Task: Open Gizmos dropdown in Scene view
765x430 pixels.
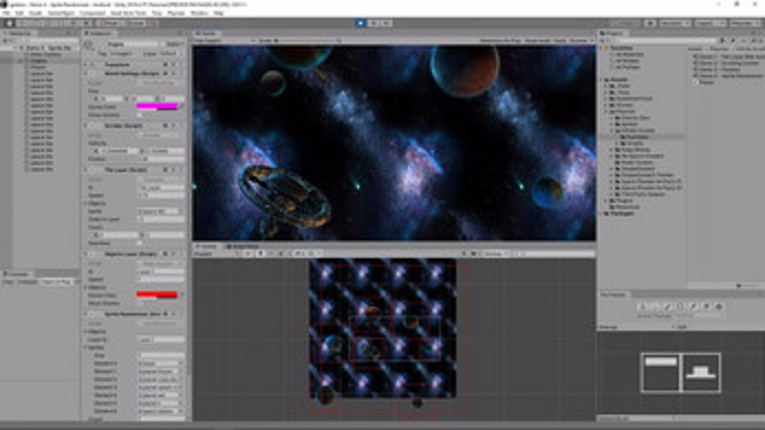Action: (x=494, y=254)
